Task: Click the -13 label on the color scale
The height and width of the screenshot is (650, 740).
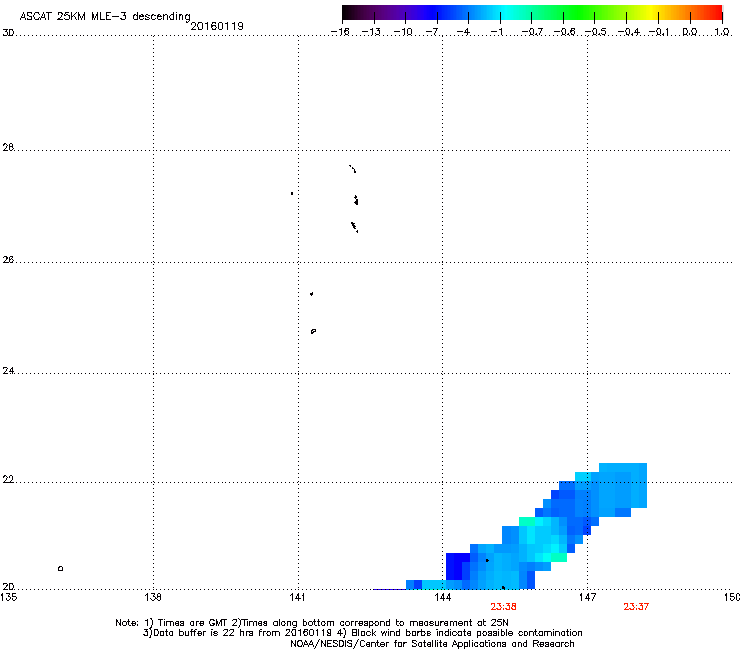Action: pos(371,32)
